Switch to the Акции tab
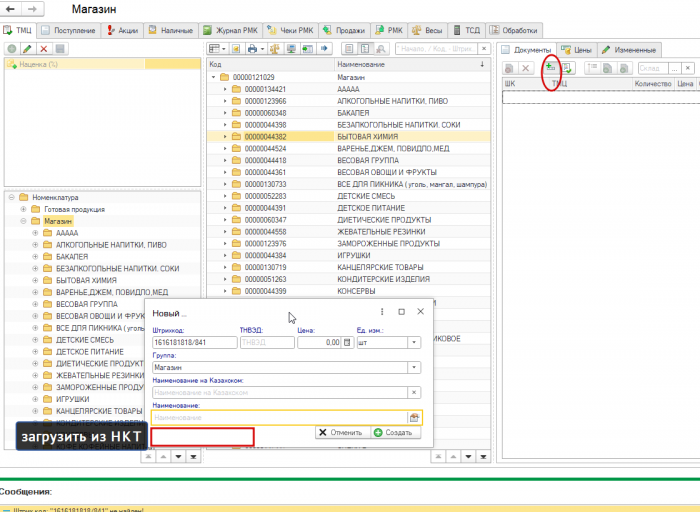Image resolution: width=700 pixels, height=512 pixels. click(x=122, y=30)
